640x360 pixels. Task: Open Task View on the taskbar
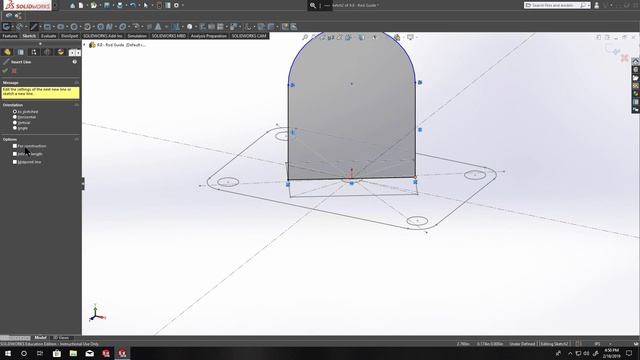tap(40, 353)
